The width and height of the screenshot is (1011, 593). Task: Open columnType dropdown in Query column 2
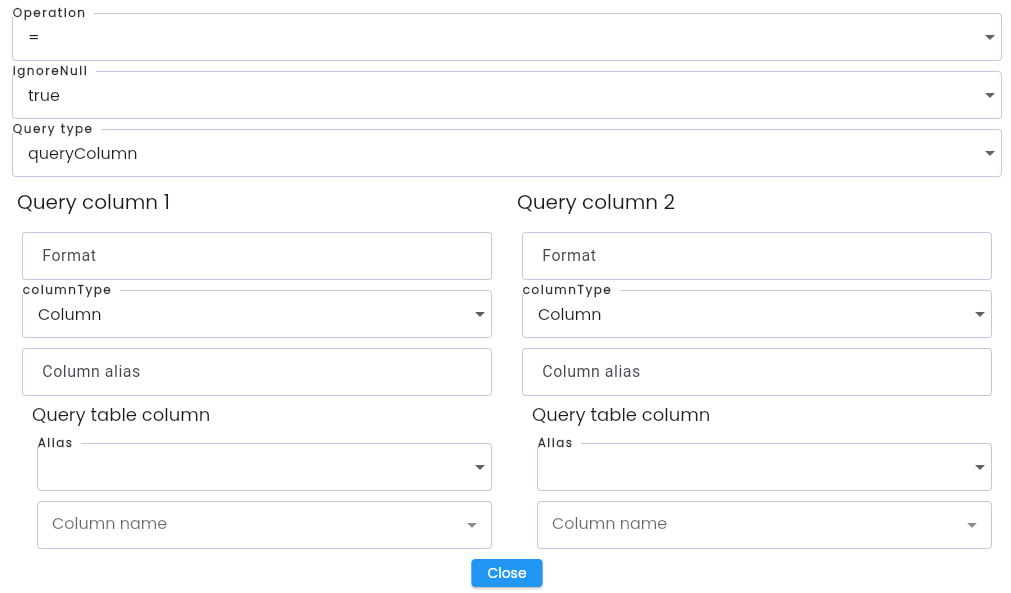(x=756, y=314)
